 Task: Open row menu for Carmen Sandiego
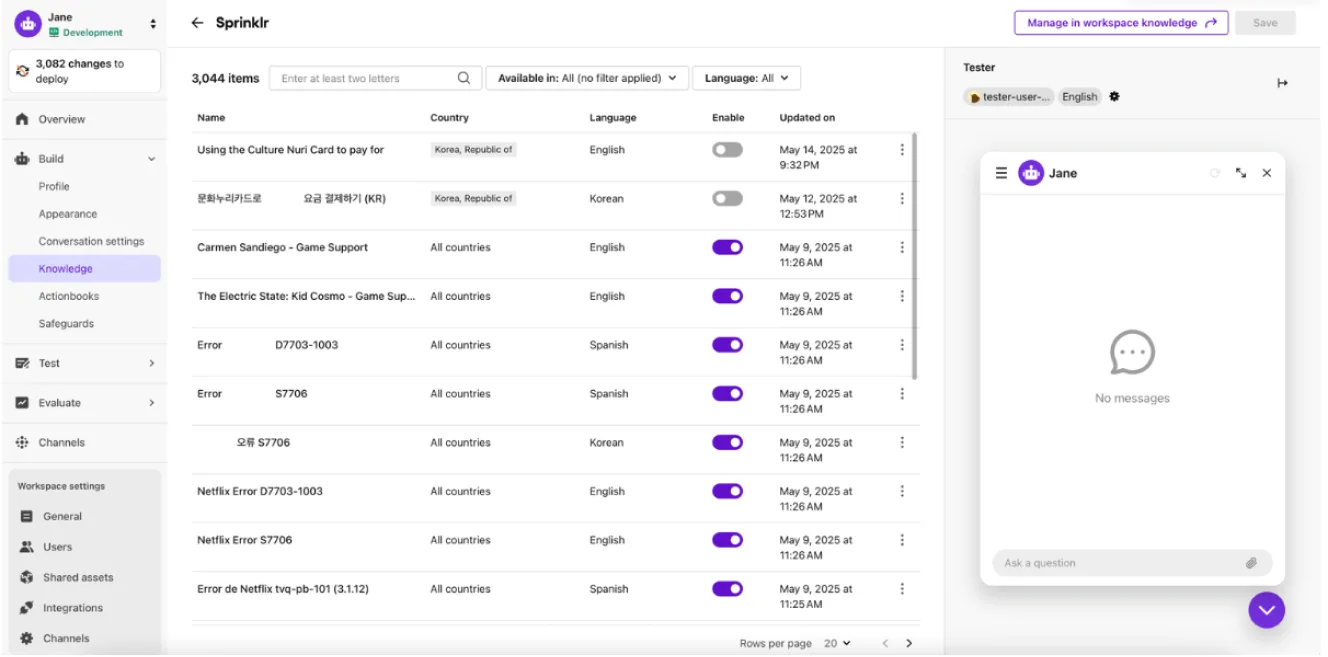(x=902, y=247)
